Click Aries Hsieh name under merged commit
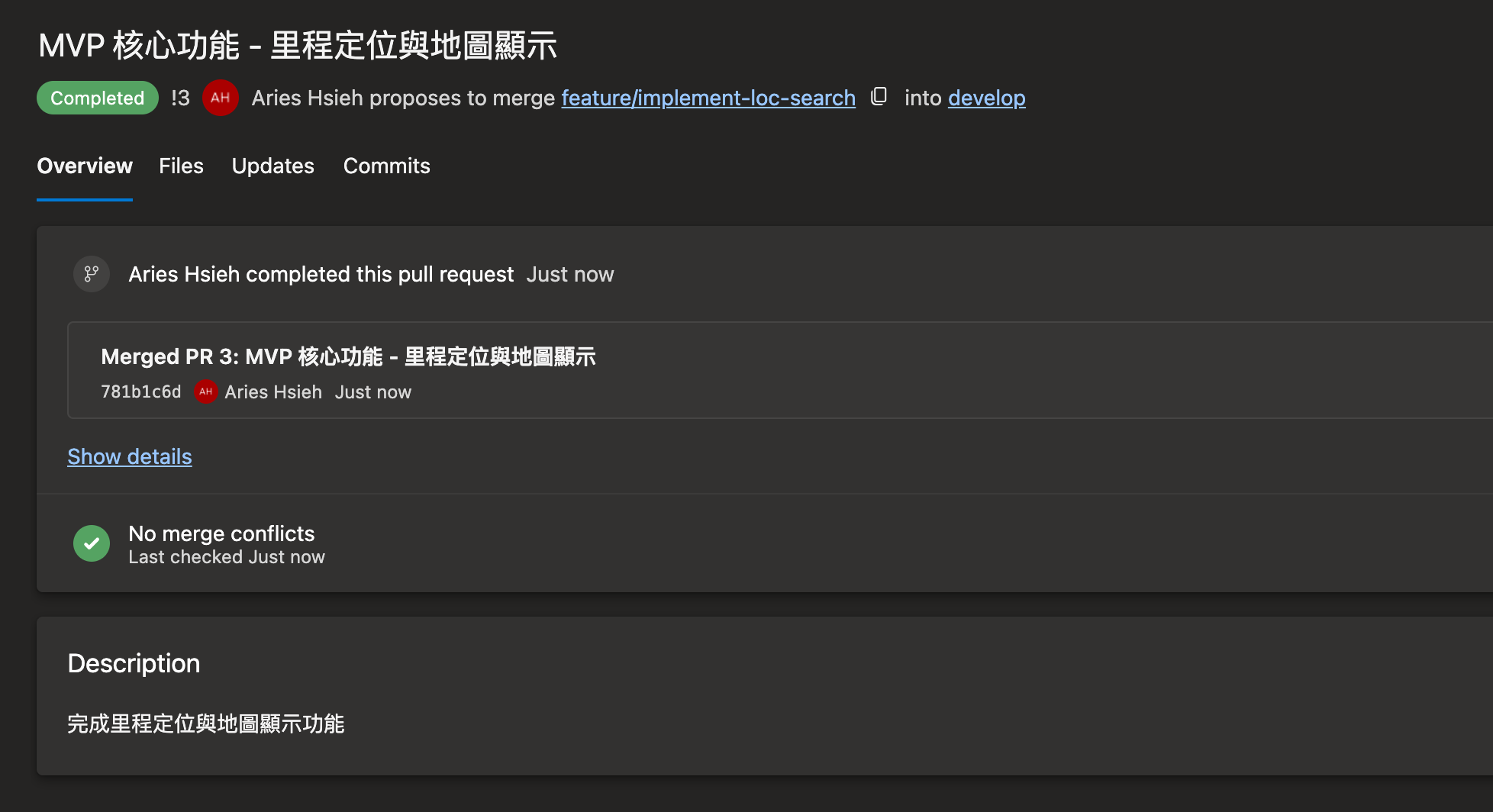The width and height of the screenshot is (1493, 812). click(x=273, y=391)
